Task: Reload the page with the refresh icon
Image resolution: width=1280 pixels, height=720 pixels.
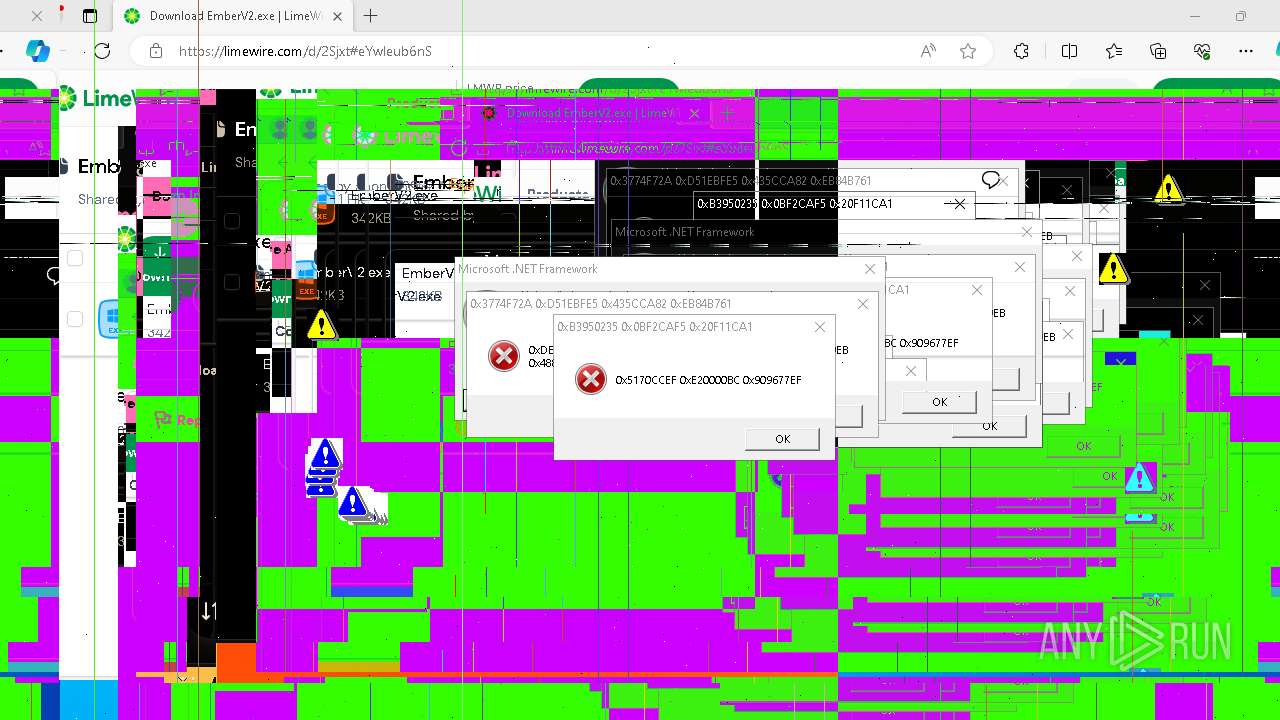Action: (x=102, y=51)
